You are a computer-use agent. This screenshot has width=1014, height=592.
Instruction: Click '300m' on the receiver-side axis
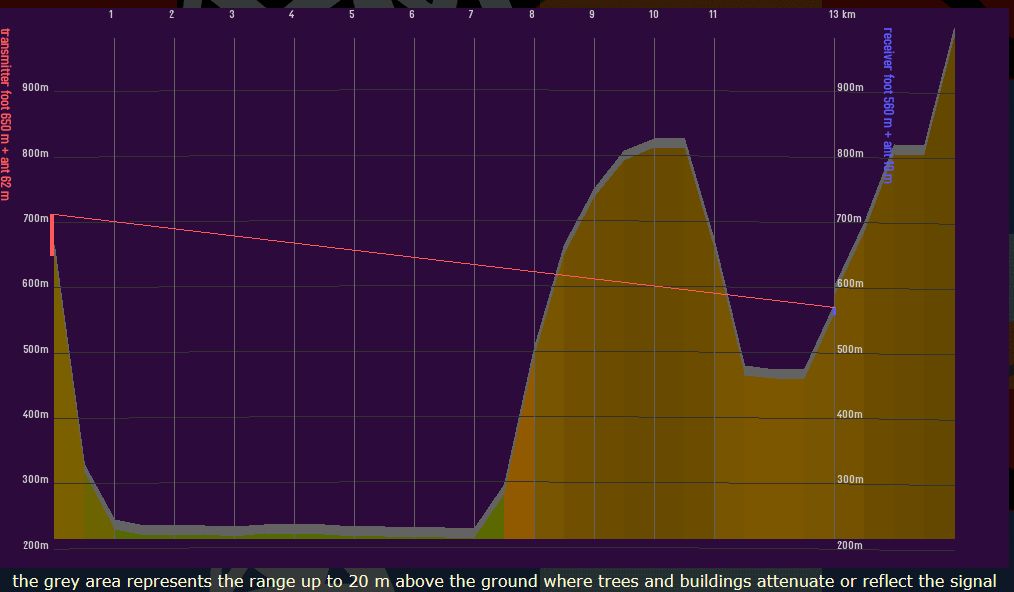coord(850,479)
